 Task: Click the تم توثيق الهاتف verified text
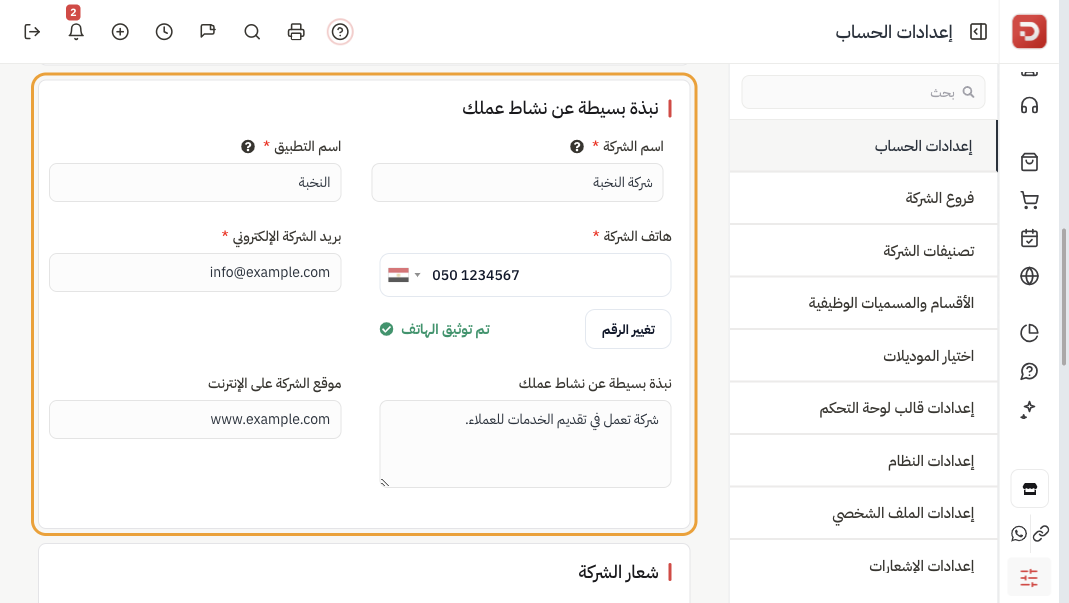pyautogui.click(x=445, y=329)
